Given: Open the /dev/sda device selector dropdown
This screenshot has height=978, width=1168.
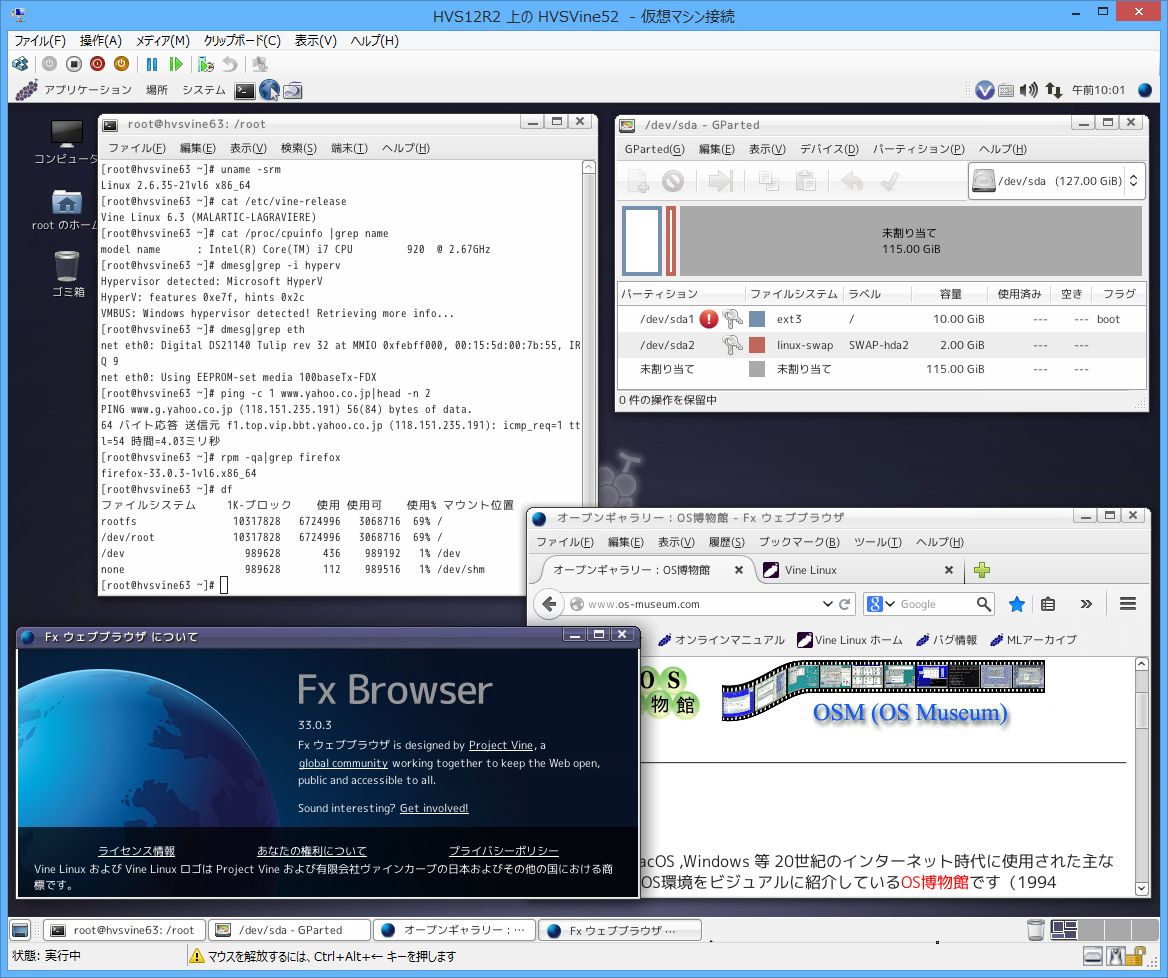Looking at the screenshot, I should tap(1056, 181).
